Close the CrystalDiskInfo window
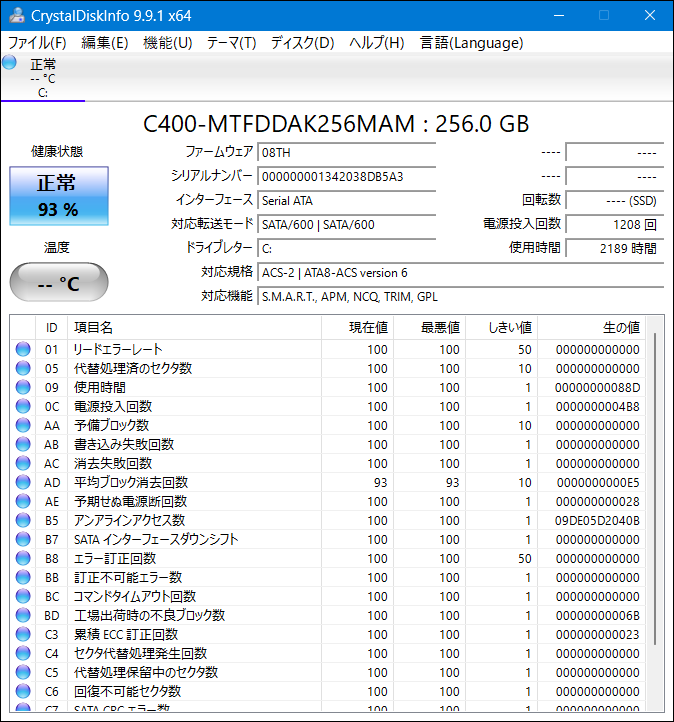This screenshot has height=722, width=674. (x=650, y=15)
